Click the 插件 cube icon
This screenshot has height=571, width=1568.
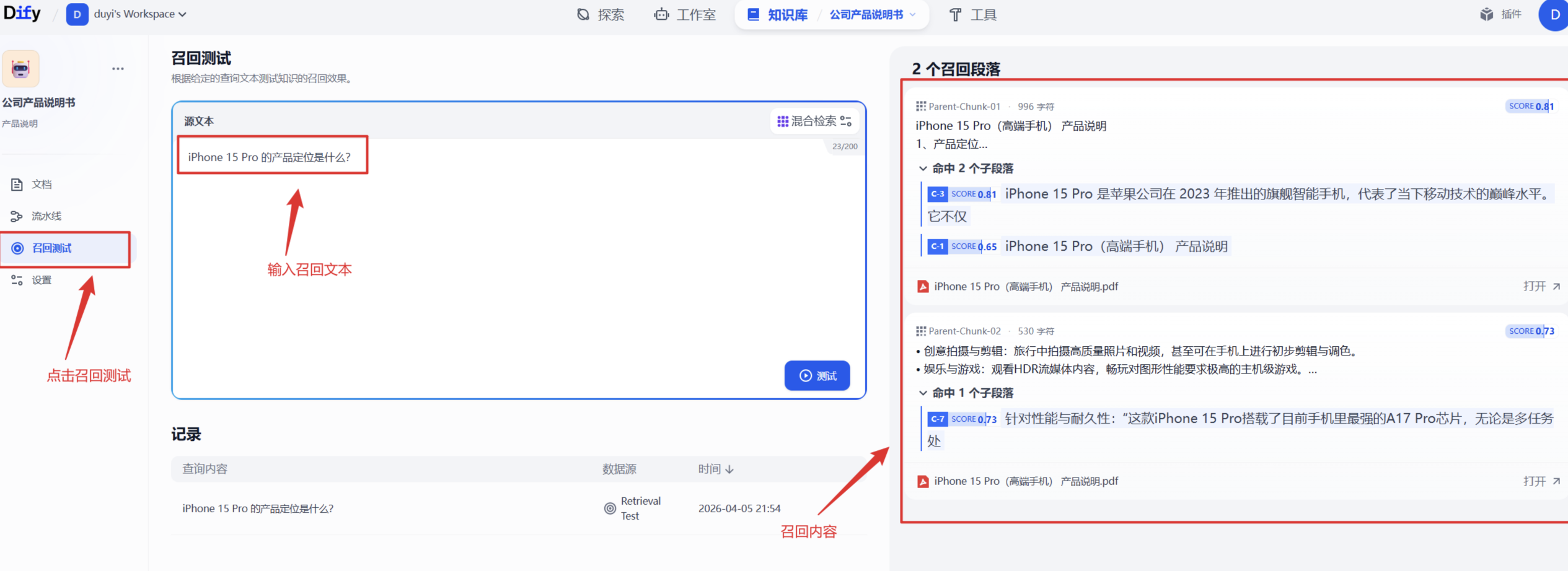click(1486, 14)
